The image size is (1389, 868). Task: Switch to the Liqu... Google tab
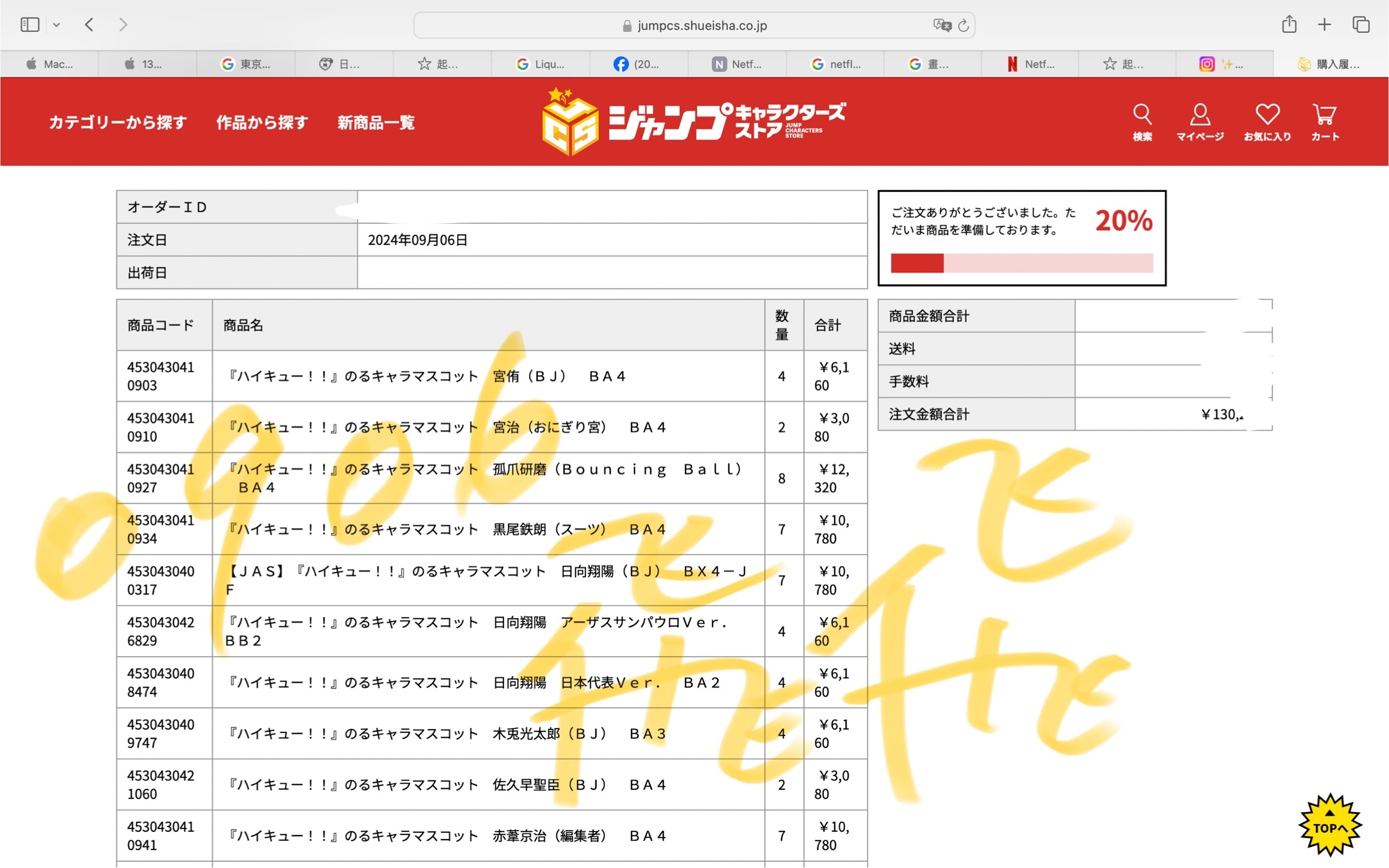(540, 64)
